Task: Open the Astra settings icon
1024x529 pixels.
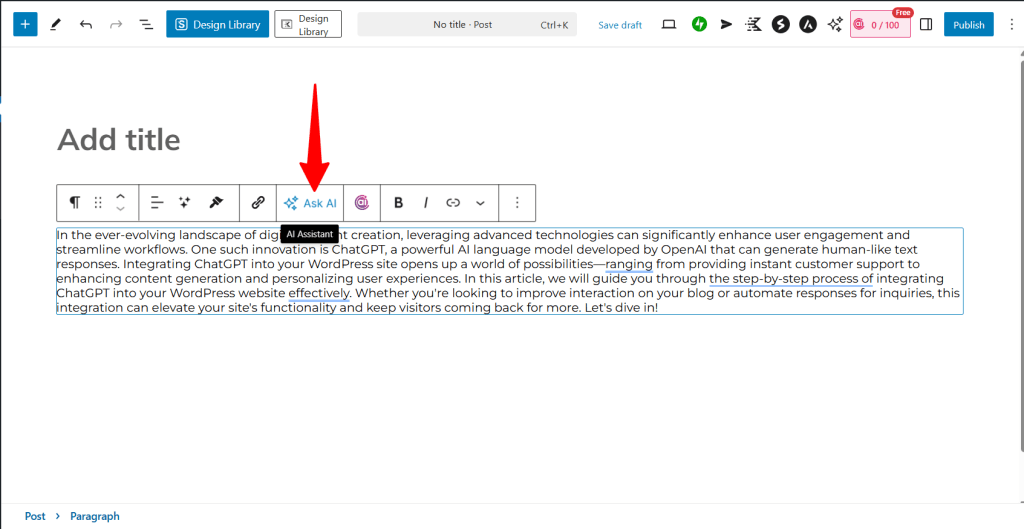Action: 808,25
